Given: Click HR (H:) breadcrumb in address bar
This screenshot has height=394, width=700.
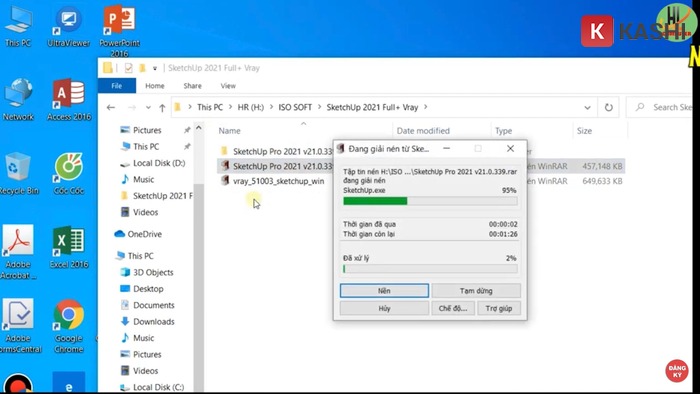Looking at the screenshot, I should [x=250, y=107].
